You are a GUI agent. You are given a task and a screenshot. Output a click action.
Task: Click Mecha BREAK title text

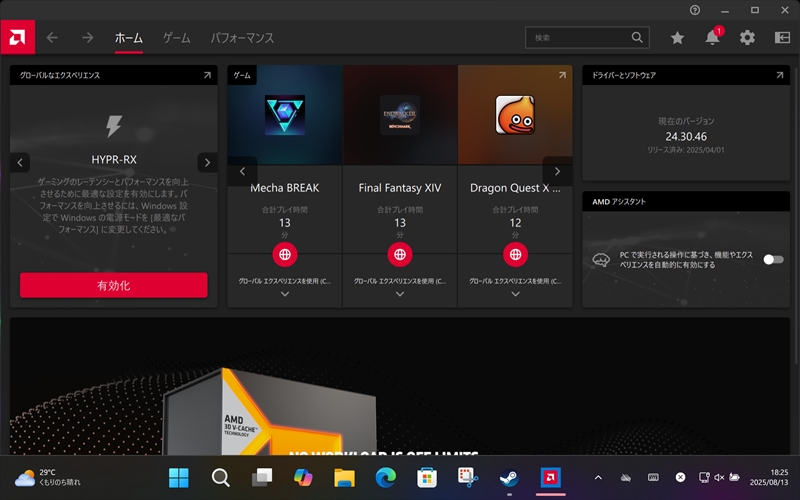(x=285, y=188)
